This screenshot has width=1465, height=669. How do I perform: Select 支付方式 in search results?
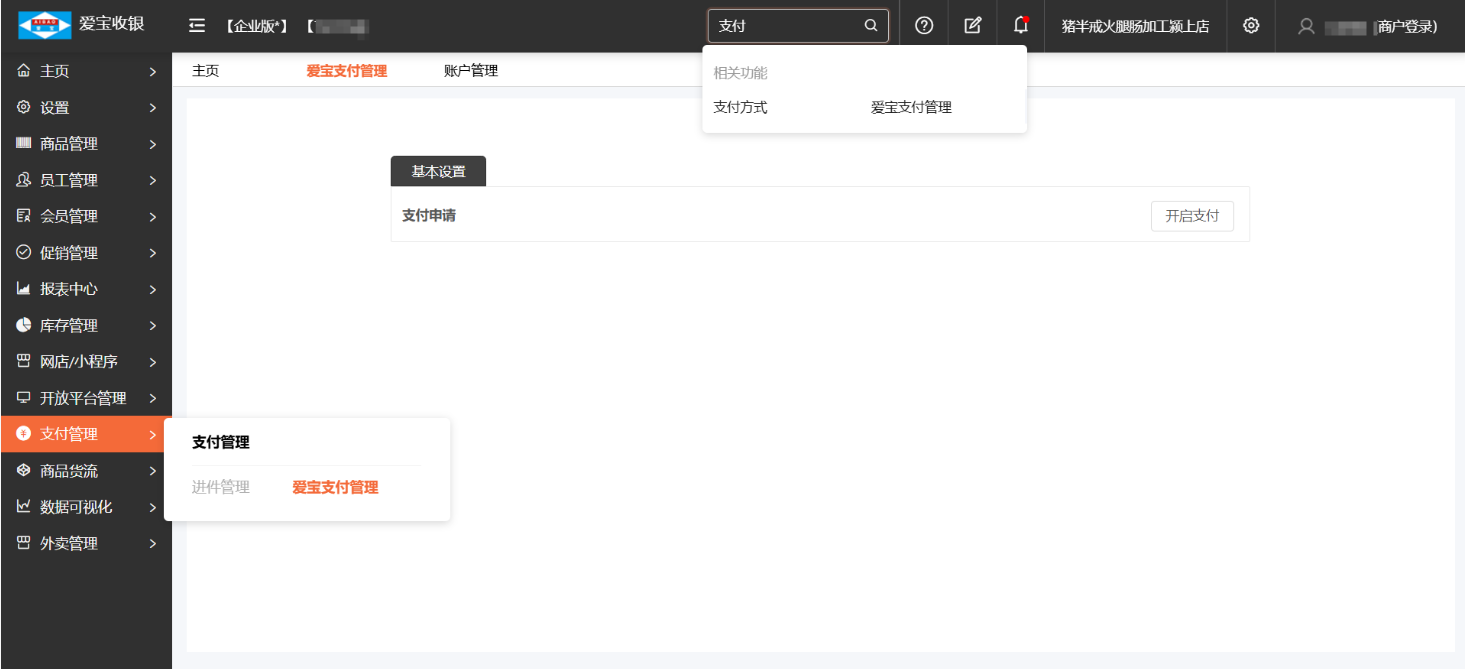point(740,107)
